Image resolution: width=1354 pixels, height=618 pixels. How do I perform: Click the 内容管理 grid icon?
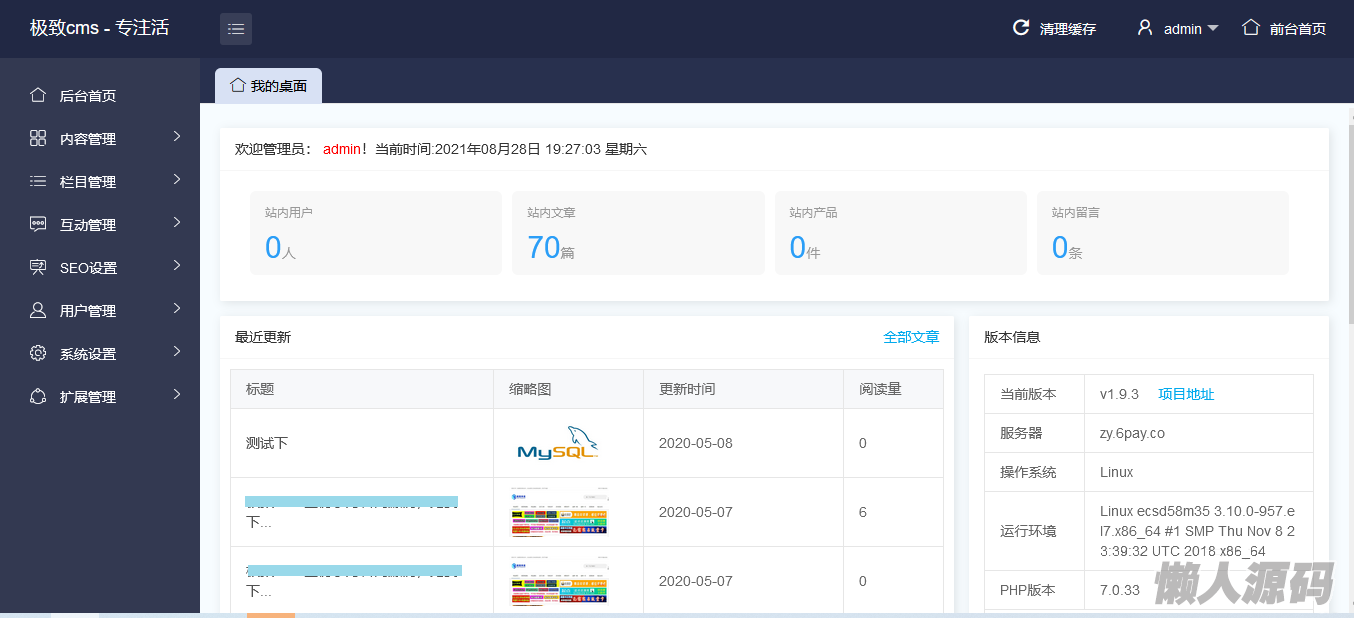click(x=38, y=139)
